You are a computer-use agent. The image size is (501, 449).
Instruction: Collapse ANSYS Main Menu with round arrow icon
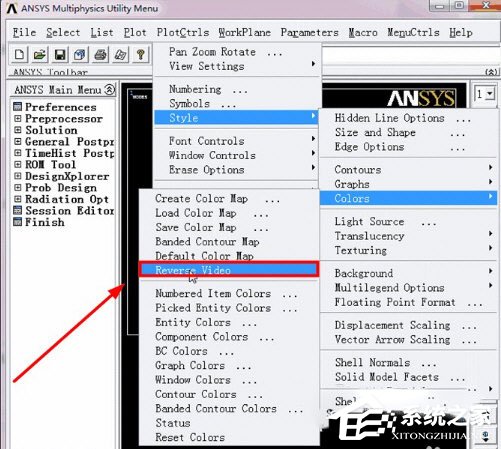tap(109, 89)
